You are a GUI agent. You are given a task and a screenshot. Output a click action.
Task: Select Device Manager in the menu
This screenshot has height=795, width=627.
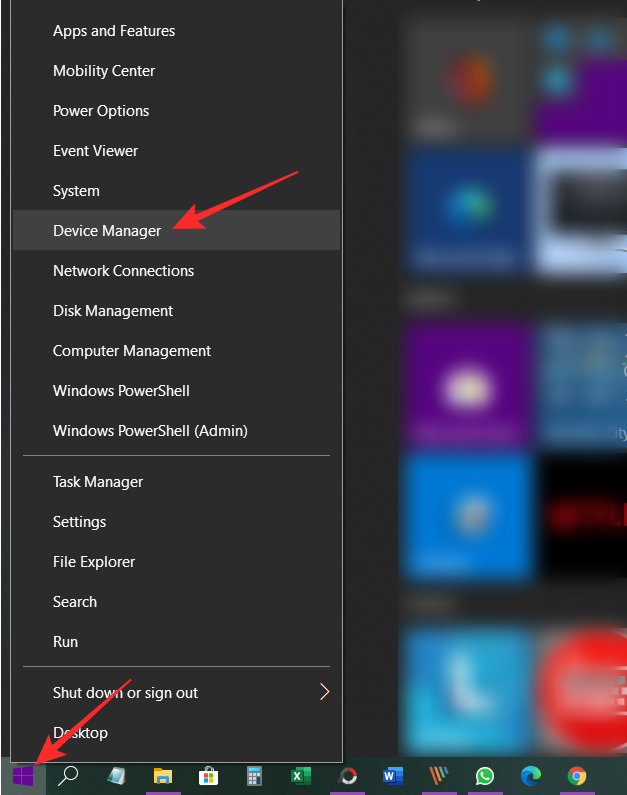107,231
